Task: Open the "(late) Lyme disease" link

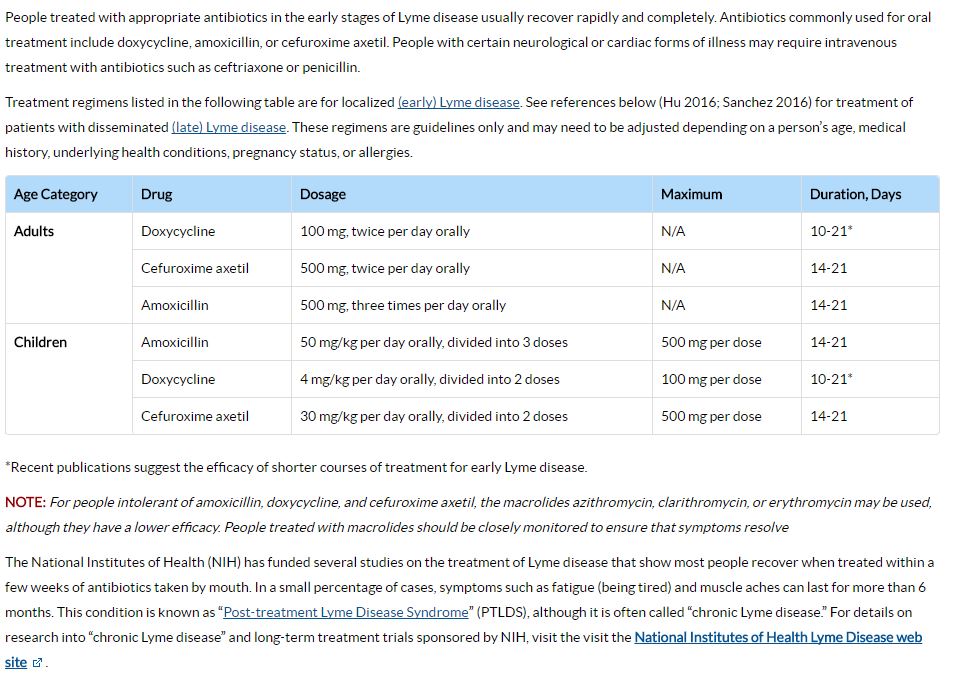Action: click(229, 127)
